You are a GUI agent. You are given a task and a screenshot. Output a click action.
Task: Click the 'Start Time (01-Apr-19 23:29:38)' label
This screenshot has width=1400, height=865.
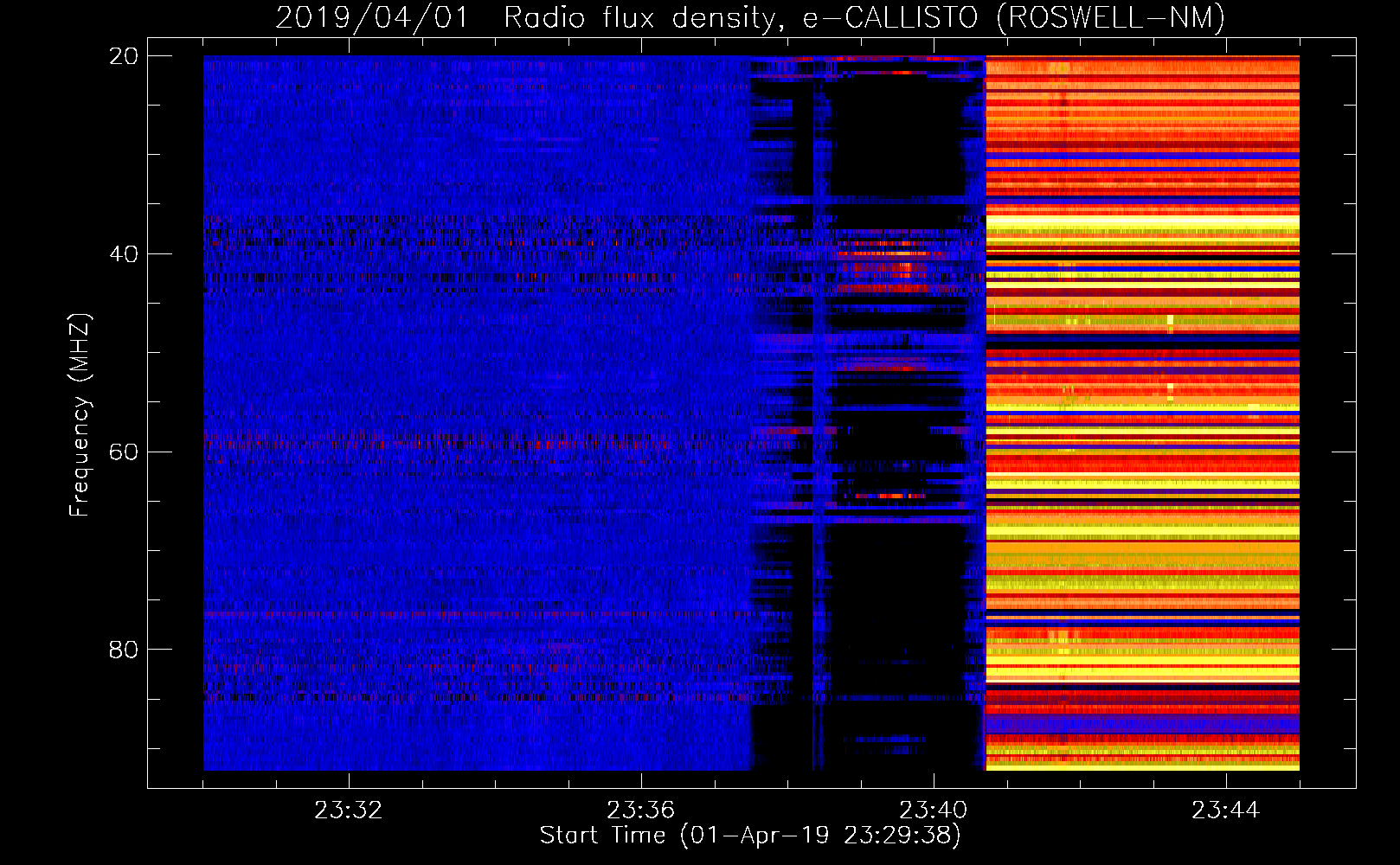pos(750,835)
